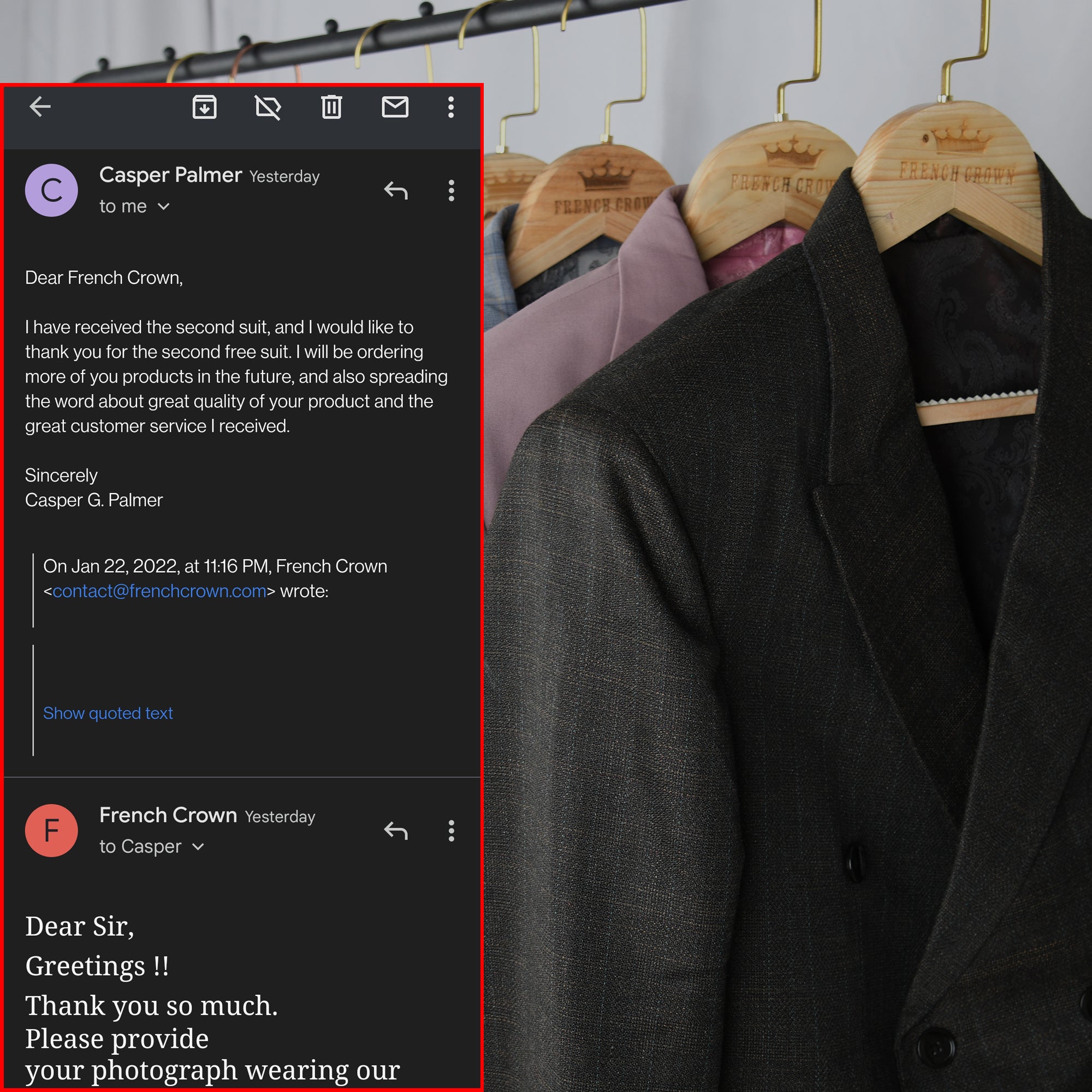
Task: Select the Casper Palmer sender name
Action: [170, 175]
